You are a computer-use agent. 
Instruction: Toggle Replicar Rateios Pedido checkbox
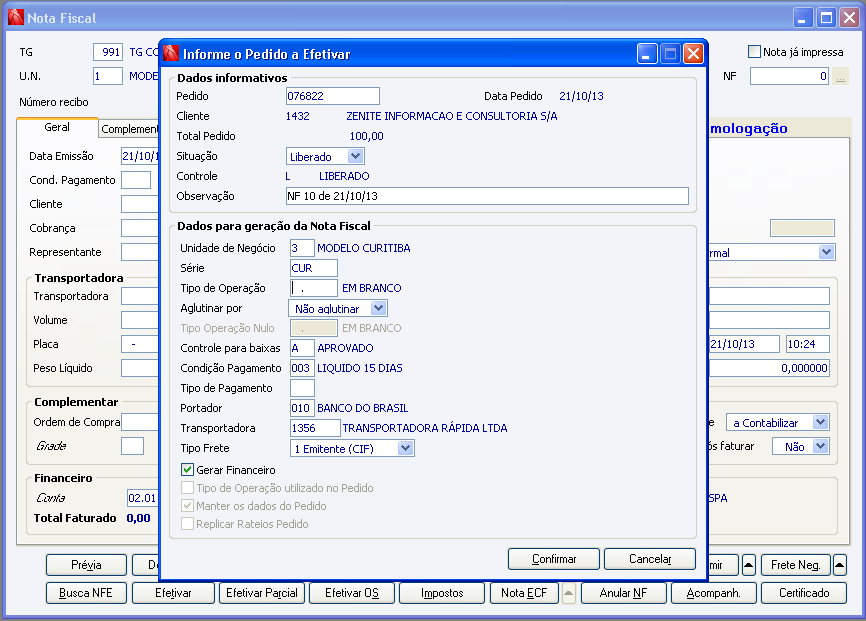(x=188, y=524)
